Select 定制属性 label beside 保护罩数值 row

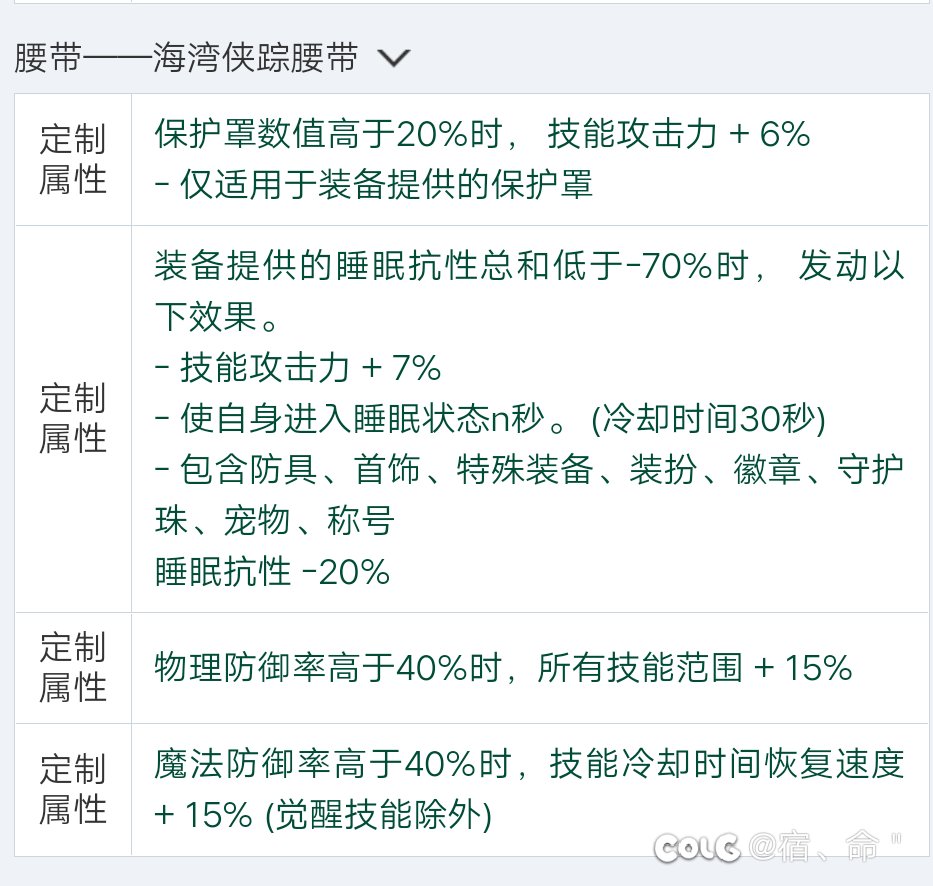pyautogui.click(x=73, y=159)
